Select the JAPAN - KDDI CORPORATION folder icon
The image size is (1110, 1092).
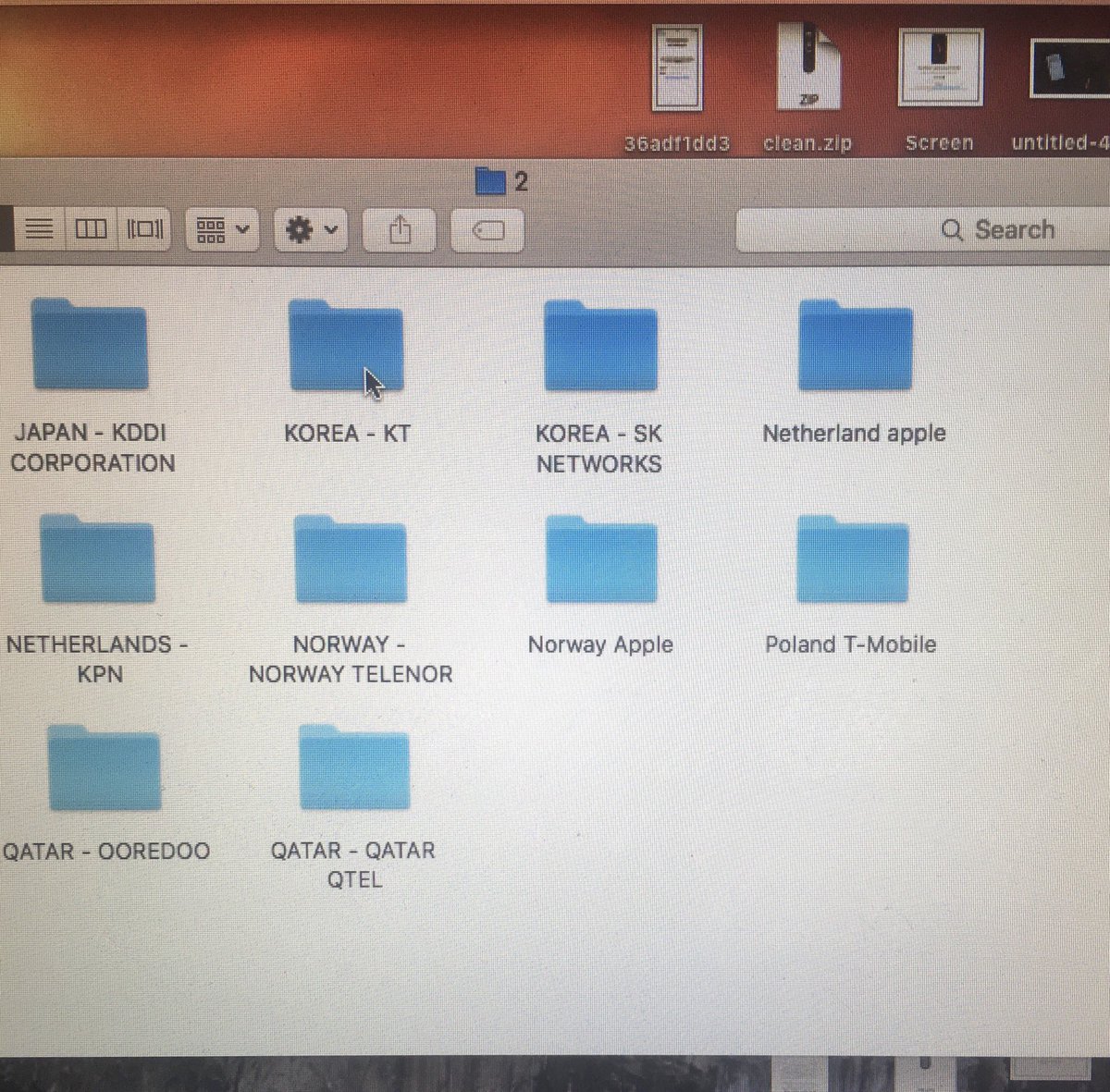(x=90, y=345)
